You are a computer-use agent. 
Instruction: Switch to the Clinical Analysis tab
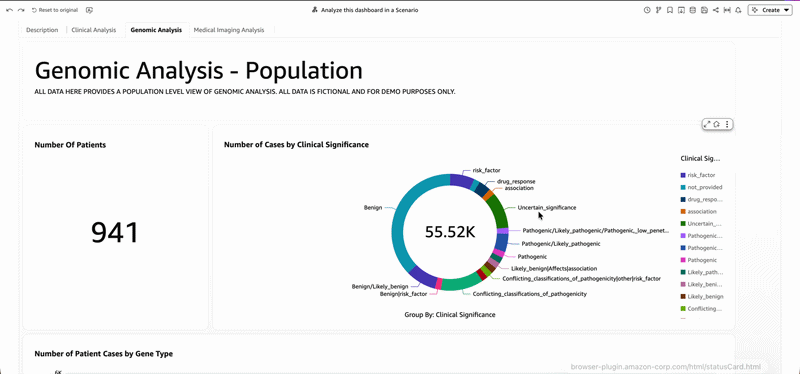click(94, 30)
